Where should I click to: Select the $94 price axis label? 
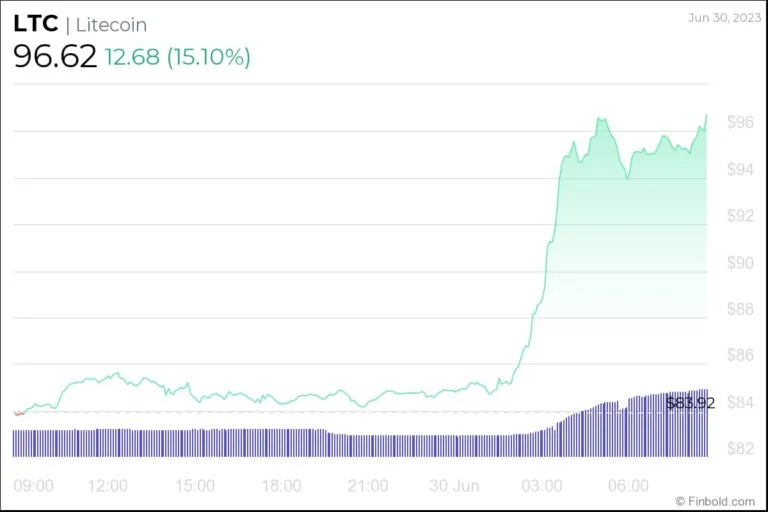click(740, 169)
